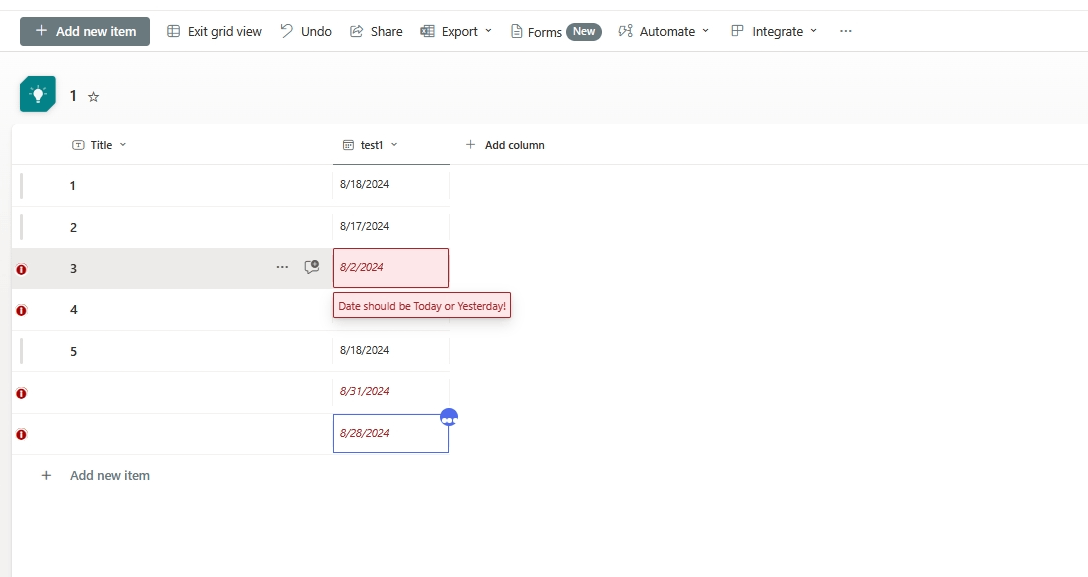Toggle the favorite star next to list name
1088x577 pixels.
pyautogui.click(x=94, y=97)
